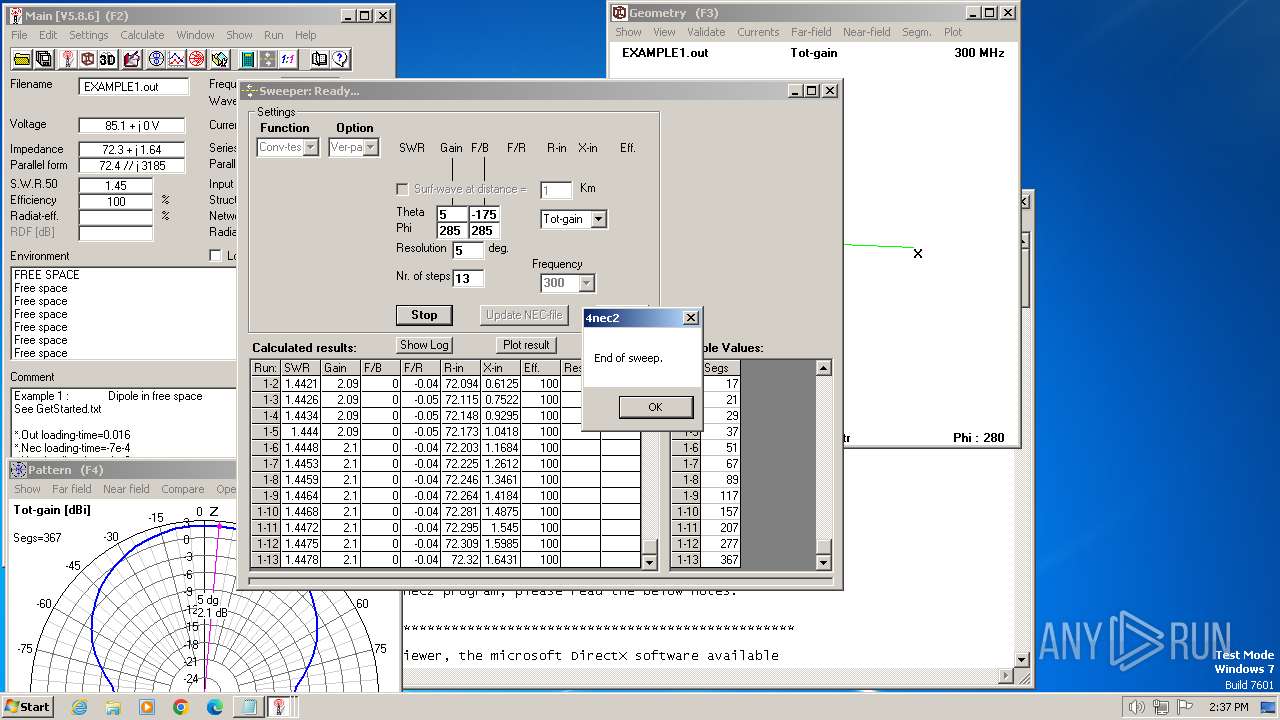Click the clock showing 2:37 PM
Screen dimensions: 1280x720
(1228, 707)
